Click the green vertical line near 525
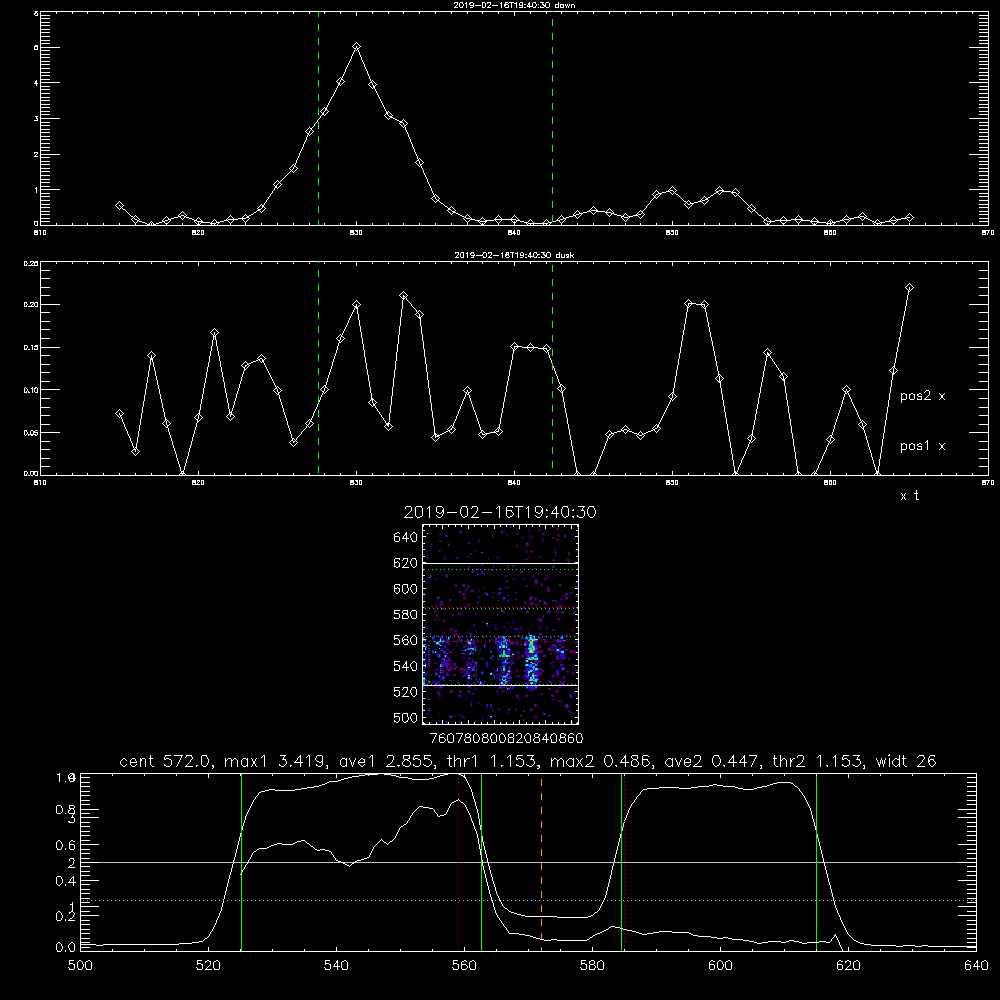Viewport: 1000px width, 1000px height. (x=241, y=861)
